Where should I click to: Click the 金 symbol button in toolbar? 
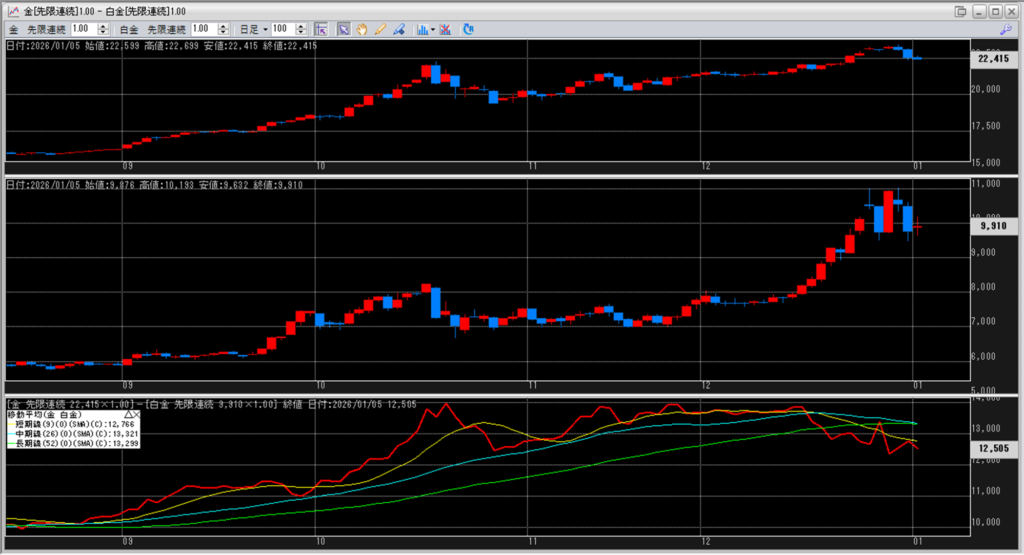pyautogui.click(x=13, y=30)
